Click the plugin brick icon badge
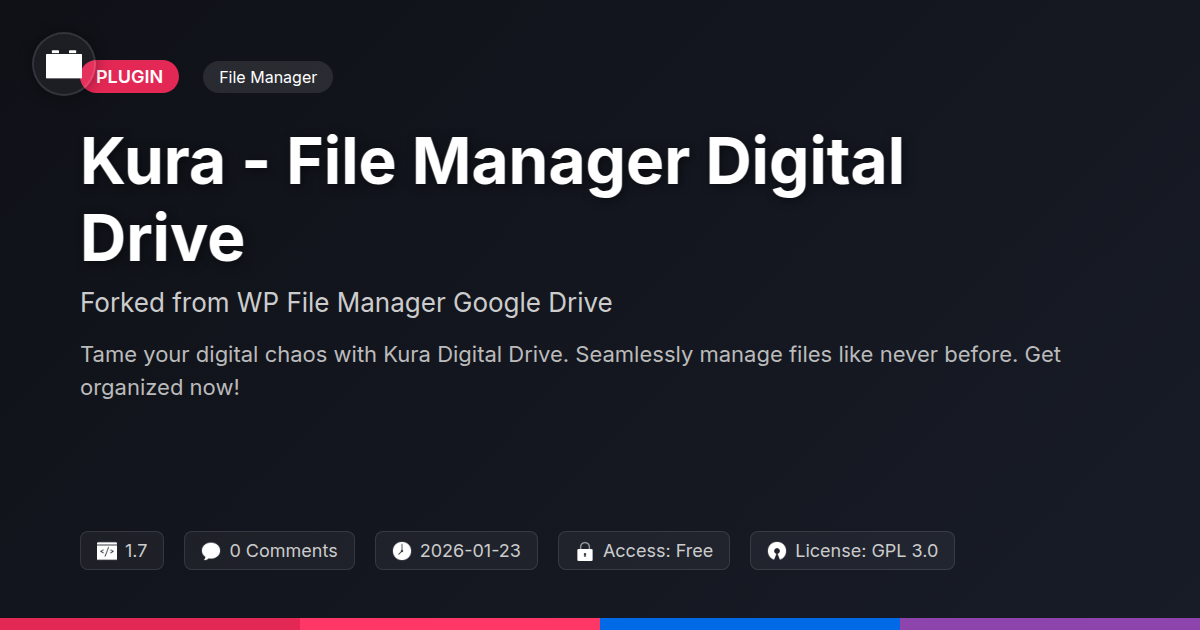 point(64,64)
